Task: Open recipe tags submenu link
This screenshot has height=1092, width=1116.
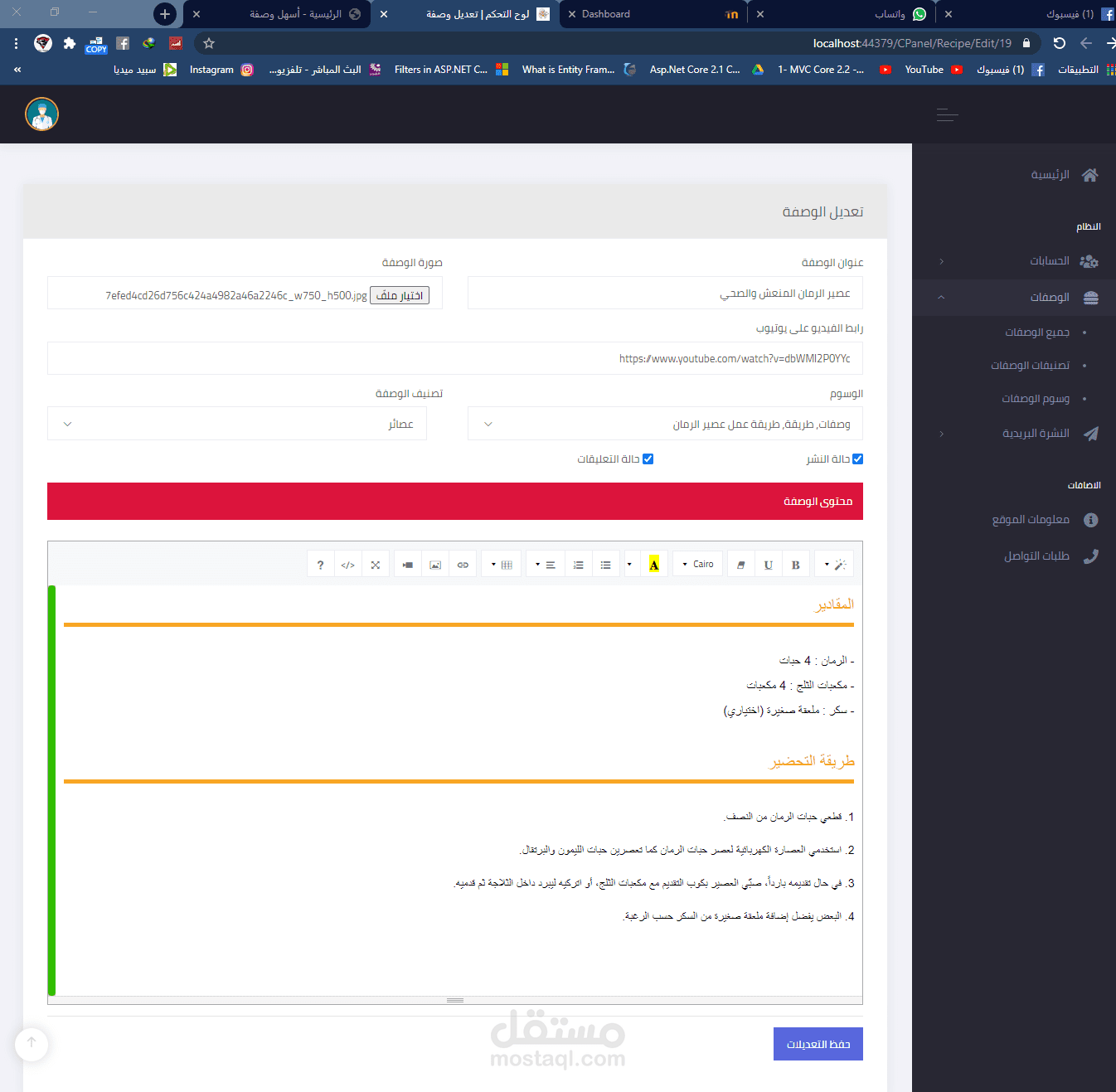Action: point(1036,399)
